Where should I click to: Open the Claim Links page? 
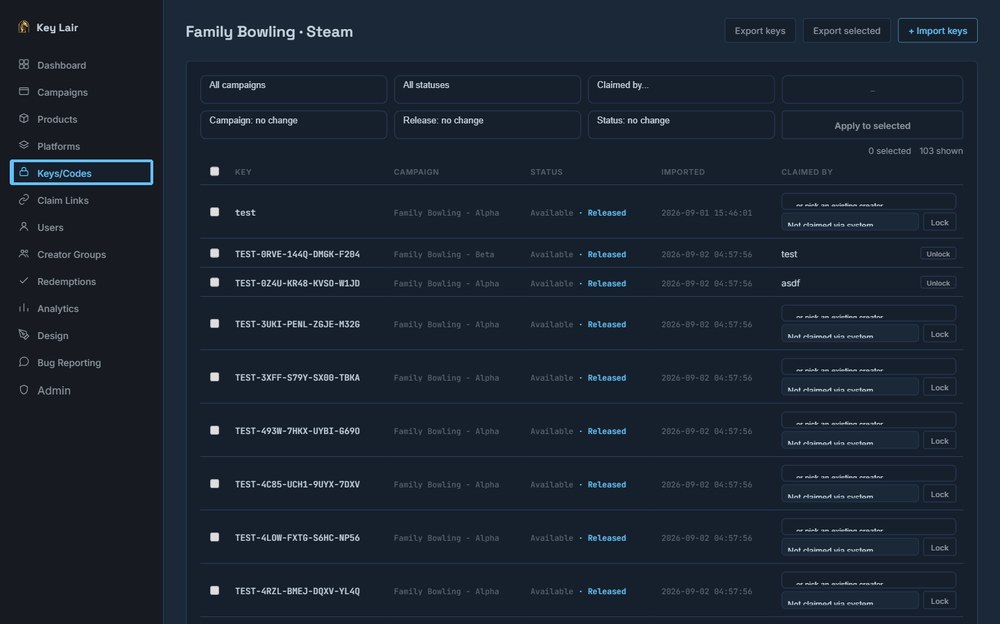pos(62,200)
